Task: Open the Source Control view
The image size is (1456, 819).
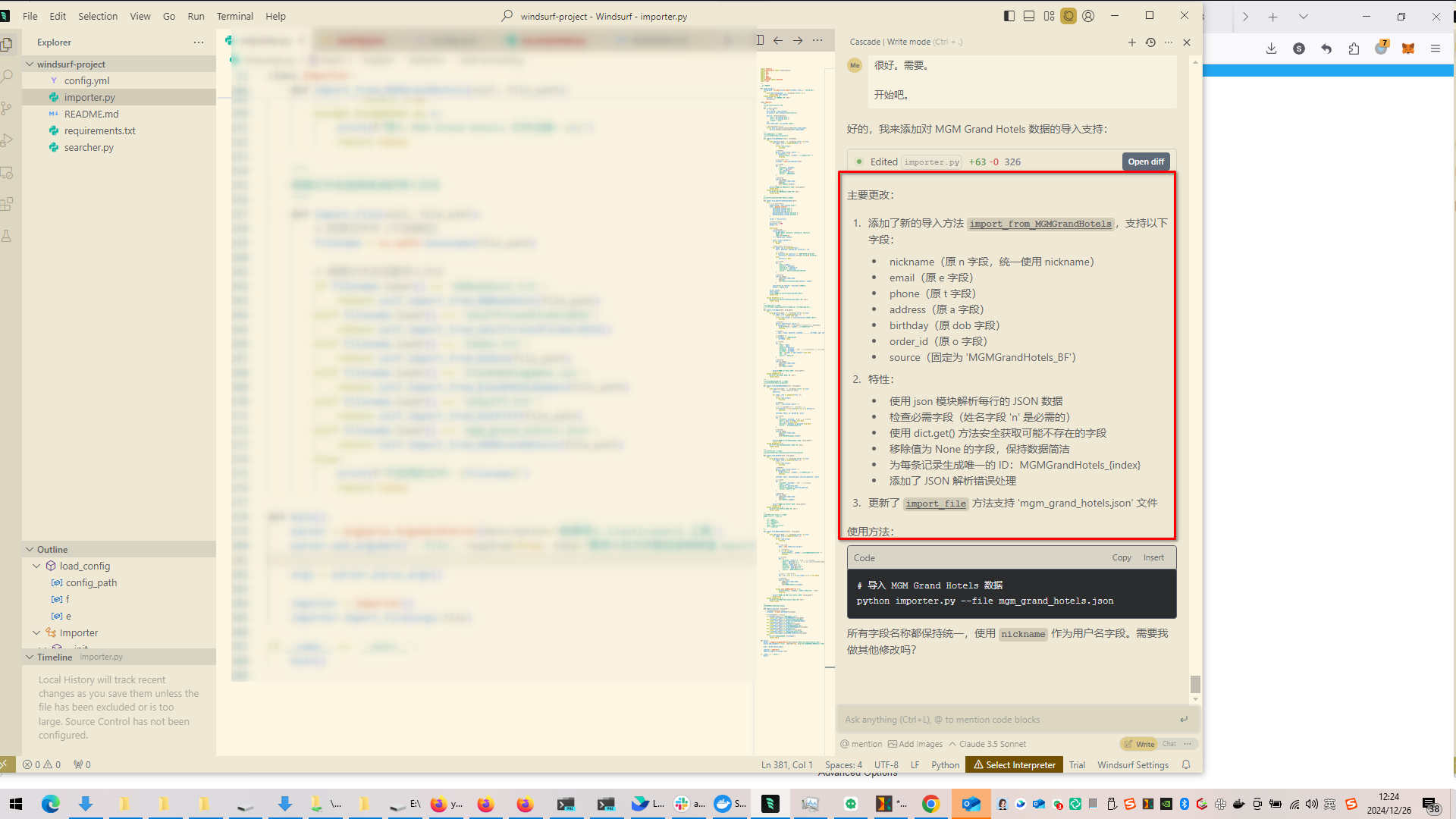Action: click(x=8, y=108)
